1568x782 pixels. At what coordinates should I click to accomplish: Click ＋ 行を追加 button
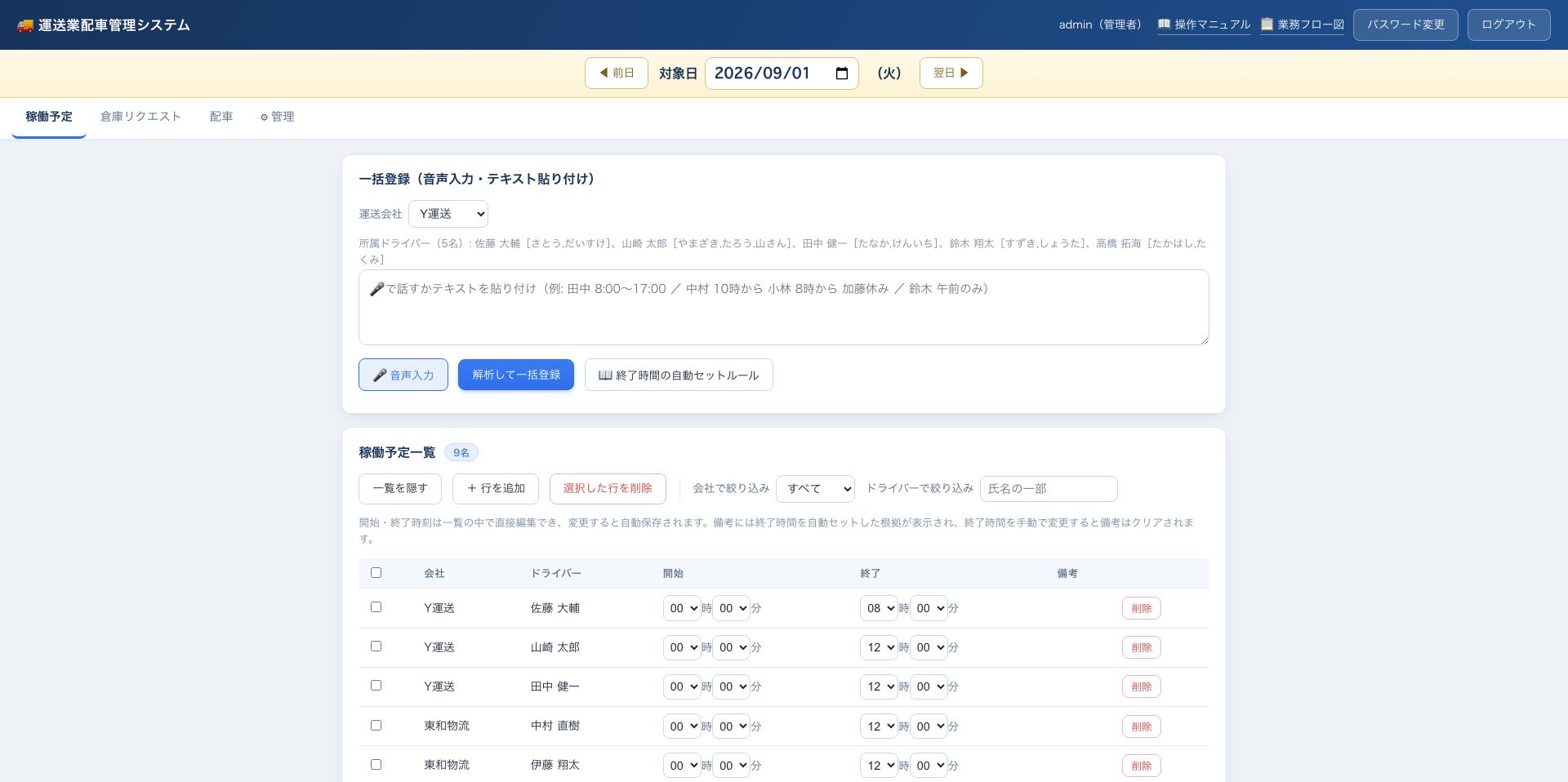(496, 488)
